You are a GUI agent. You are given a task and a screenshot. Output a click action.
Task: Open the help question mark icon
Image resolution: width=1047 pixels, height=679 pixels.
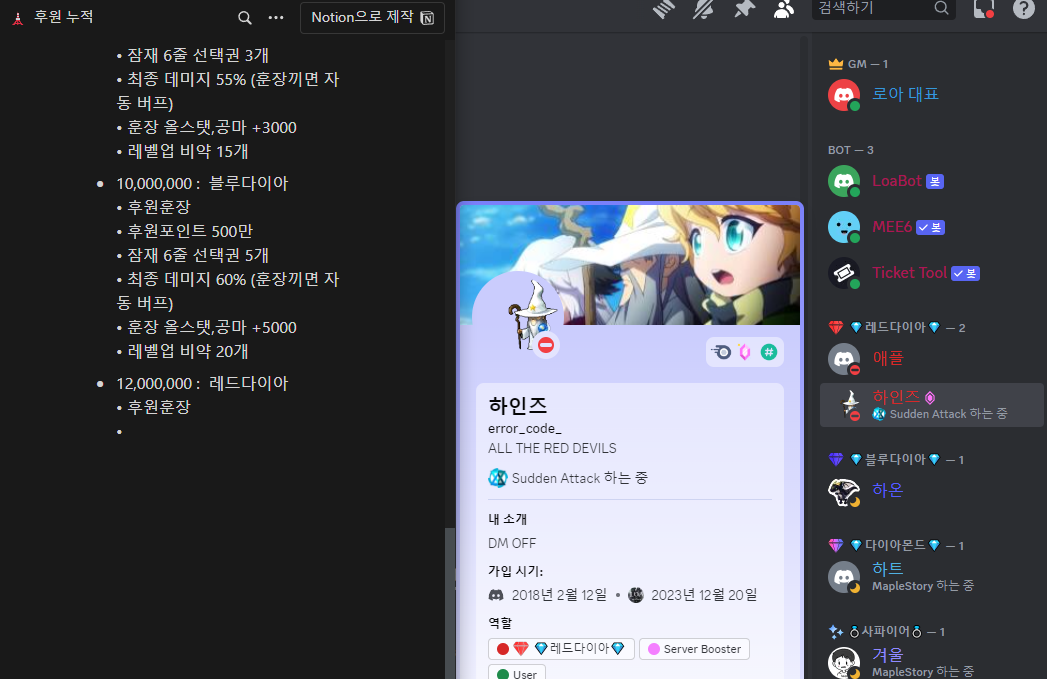coord(1024,9)
